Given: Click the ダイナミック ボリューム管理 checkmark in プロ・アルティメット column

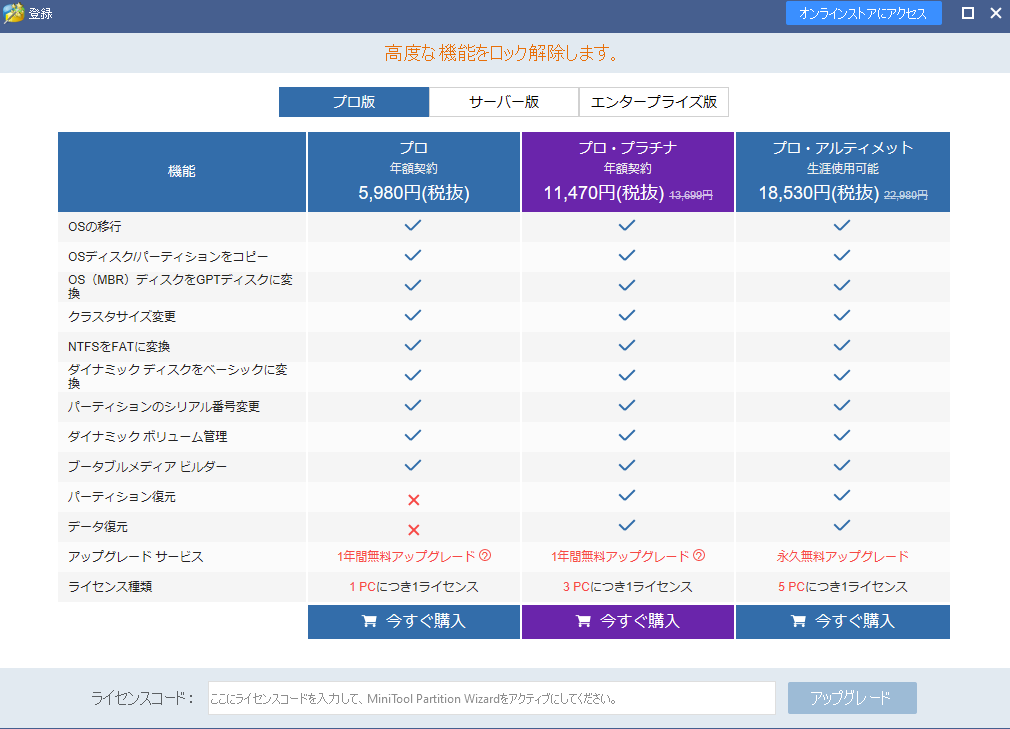Looking at the screenshot, I should tap(842, 435).
